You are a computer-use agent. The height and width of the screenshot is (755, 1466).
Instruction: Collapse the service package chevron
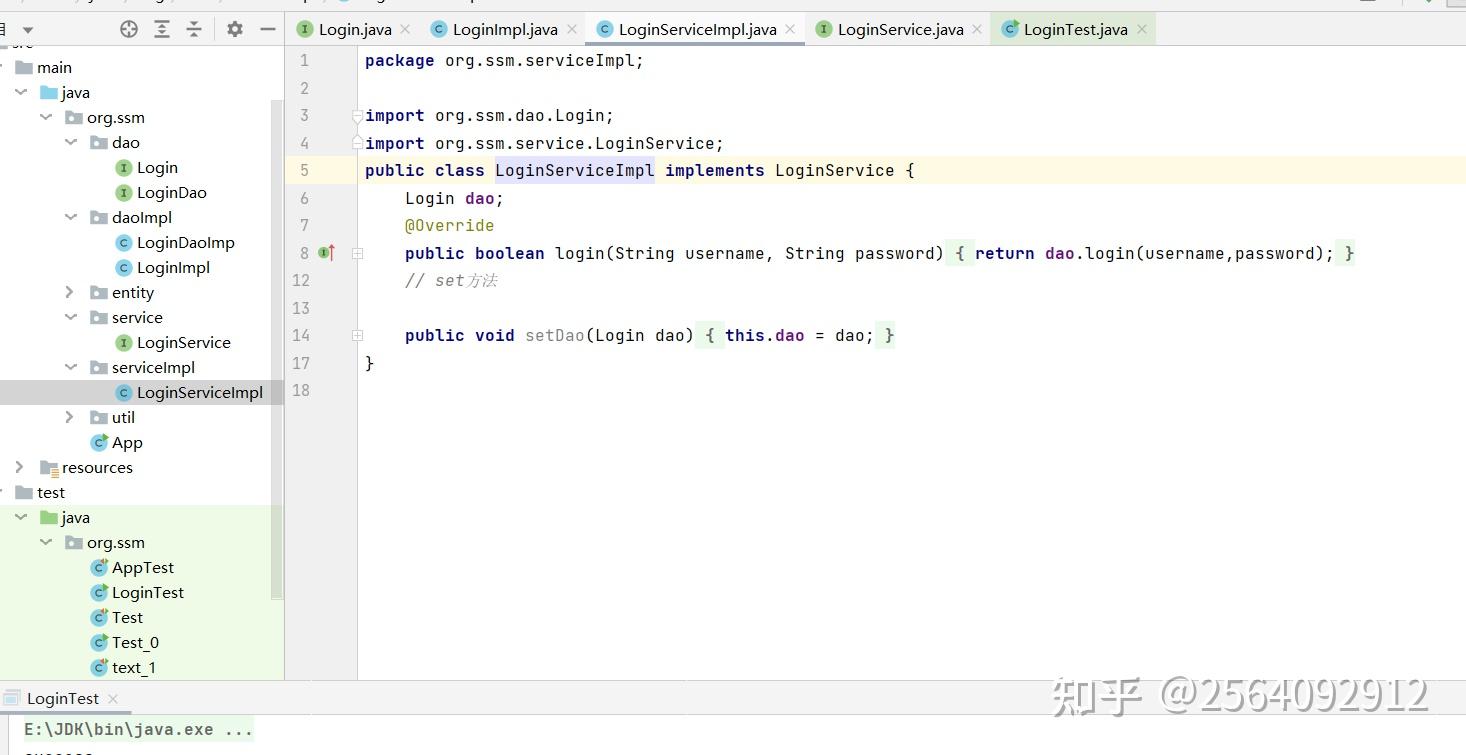click(x=71, y=317)
